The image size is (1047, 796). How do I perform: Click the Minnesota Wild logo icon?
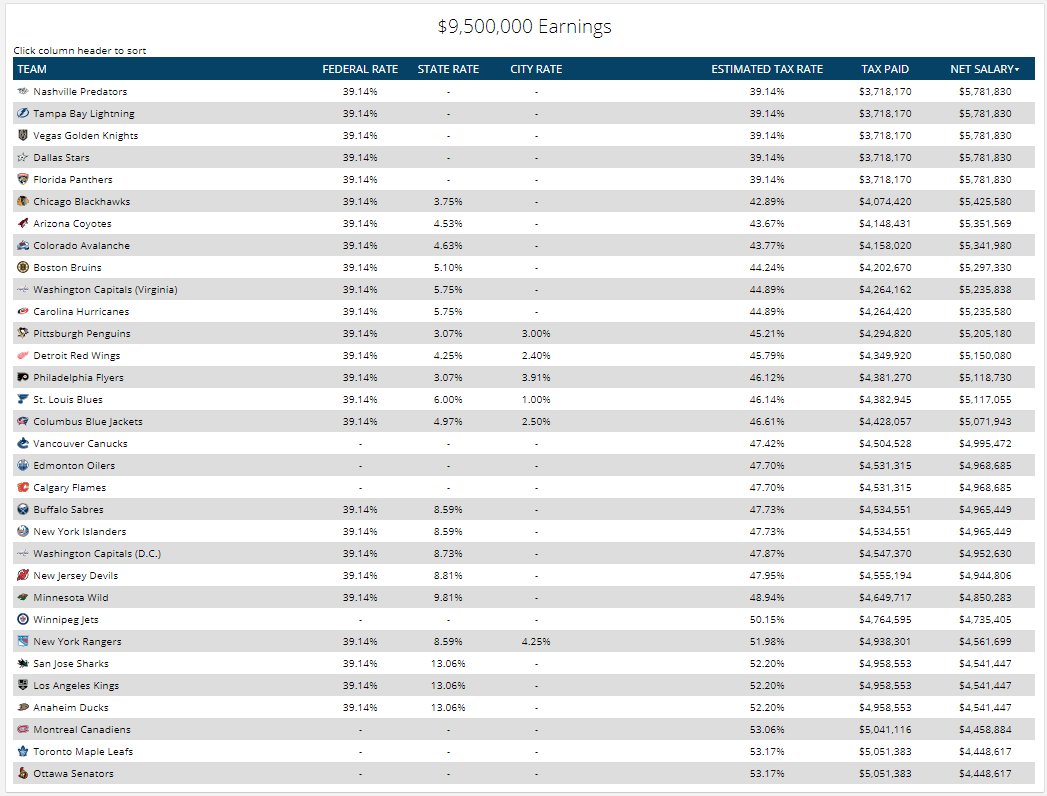tap(23, 597)
